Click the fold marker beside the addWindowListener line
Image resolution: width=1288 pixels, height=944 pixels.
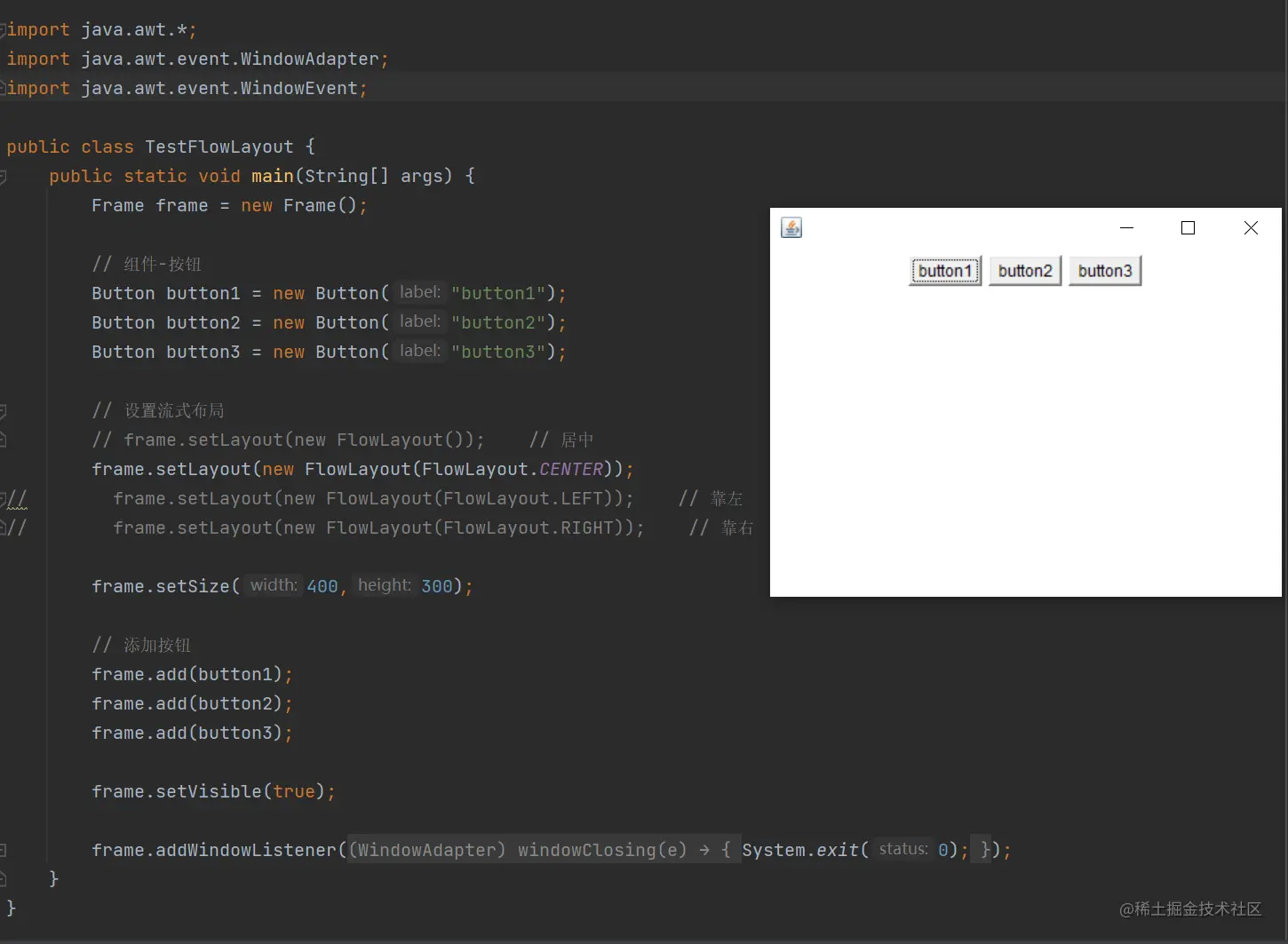[x=3, y=850]
